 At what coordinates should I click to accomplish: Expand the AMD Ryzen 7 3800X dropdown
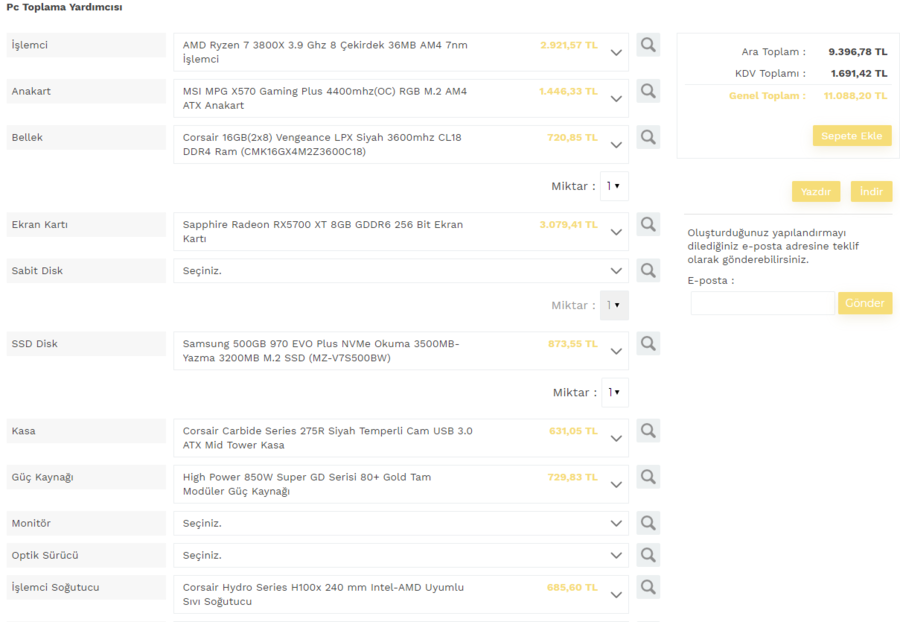400,52
